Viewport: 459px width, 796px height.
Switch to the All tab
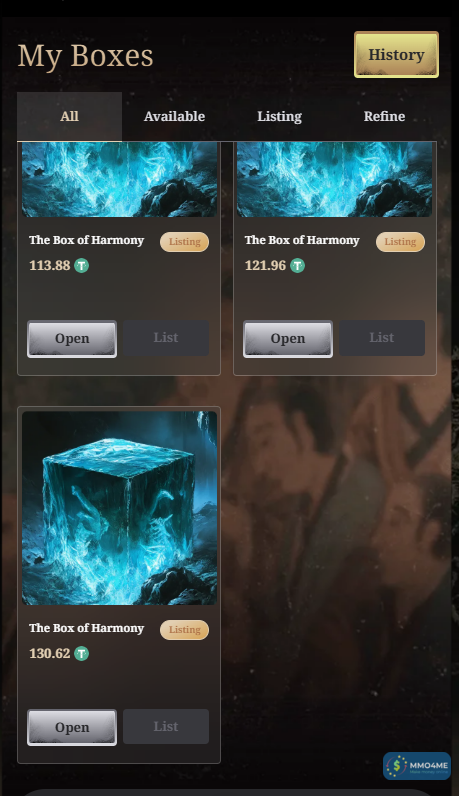(x=70, y=116)
